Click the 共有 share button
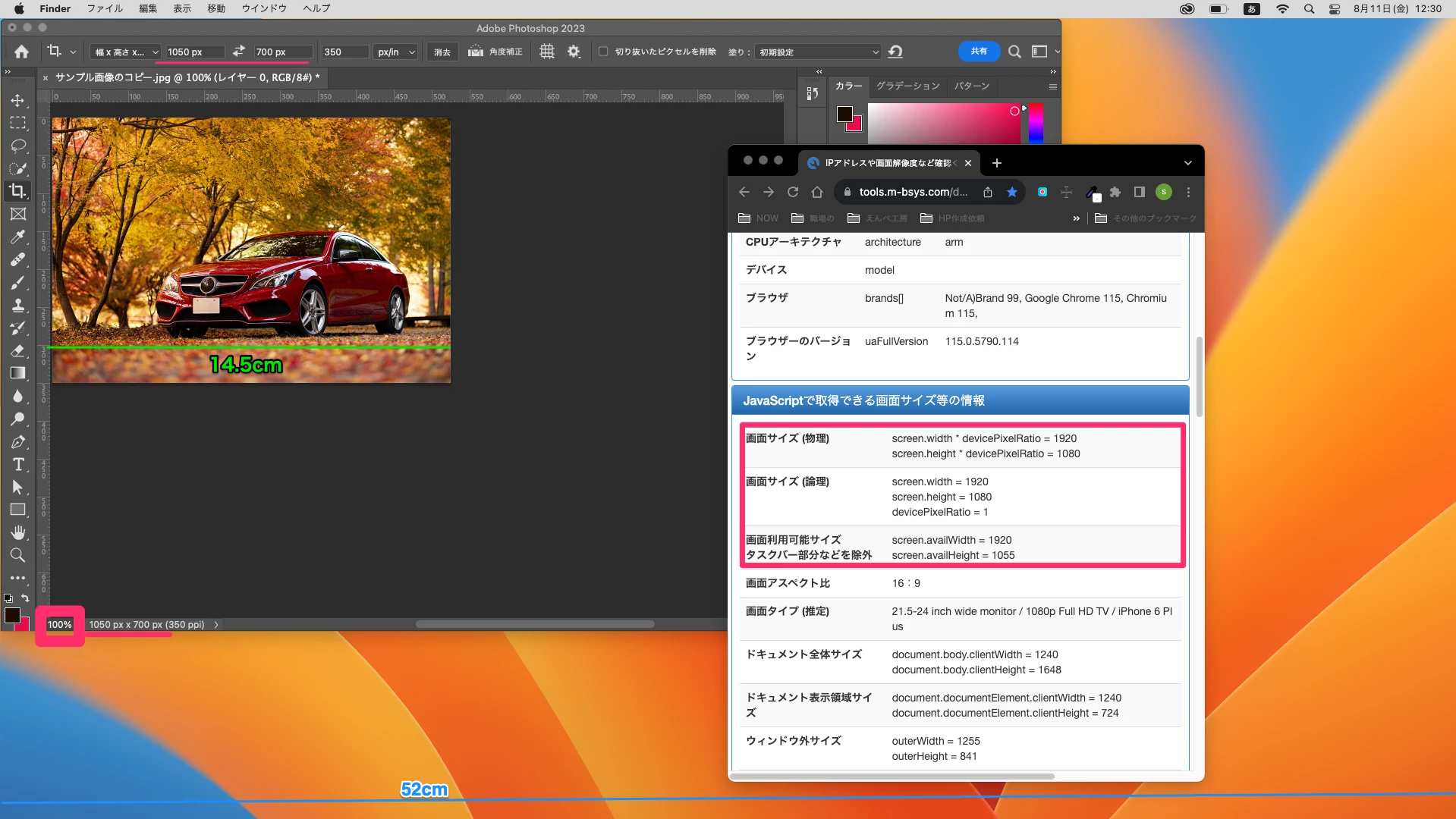Image resolution: width=1456 pixels, height=819 pixels. pyautogui.click(x=979, y=52)
